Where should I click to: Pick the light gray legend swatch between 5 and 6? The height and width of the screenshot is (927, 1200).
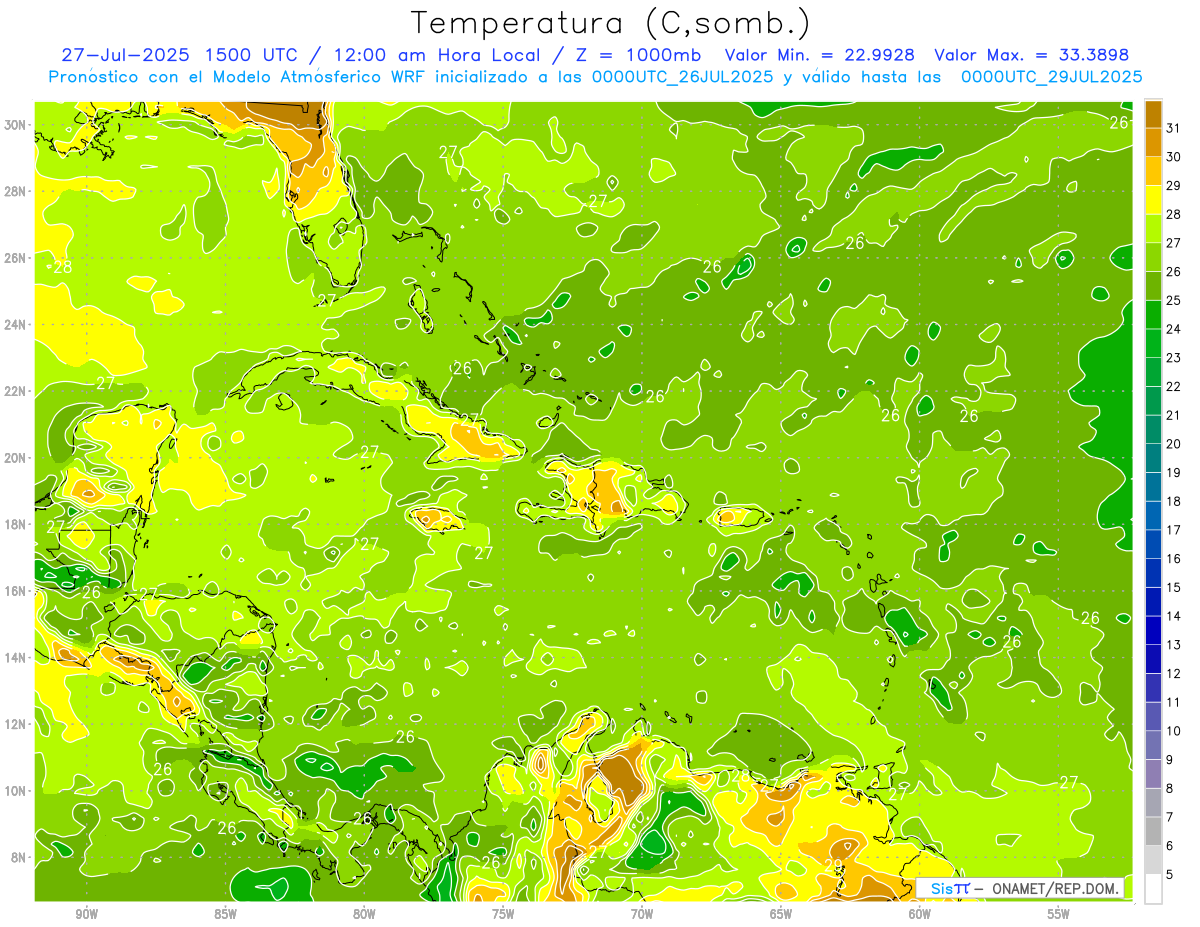(1153, 860)
